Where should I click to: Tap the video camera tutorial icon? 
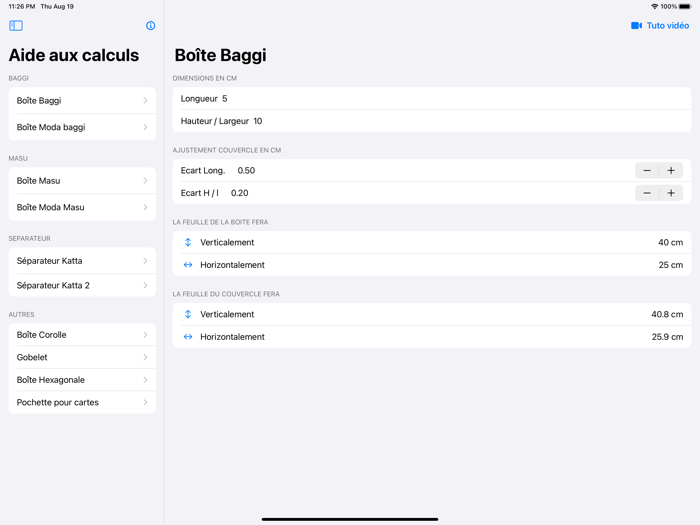[636, 26]
